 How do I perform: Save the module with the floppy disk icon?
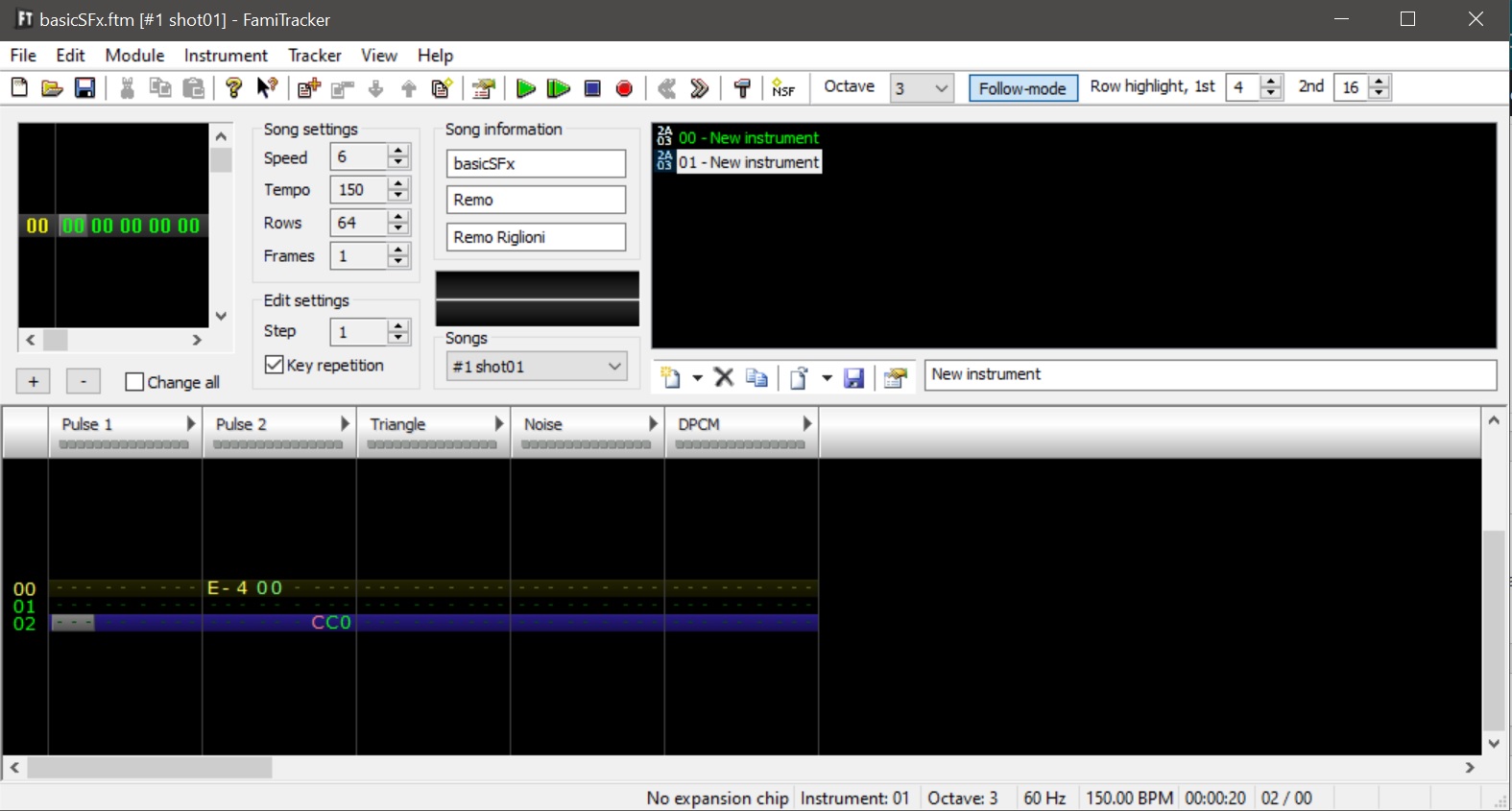[x=85, y=88]
